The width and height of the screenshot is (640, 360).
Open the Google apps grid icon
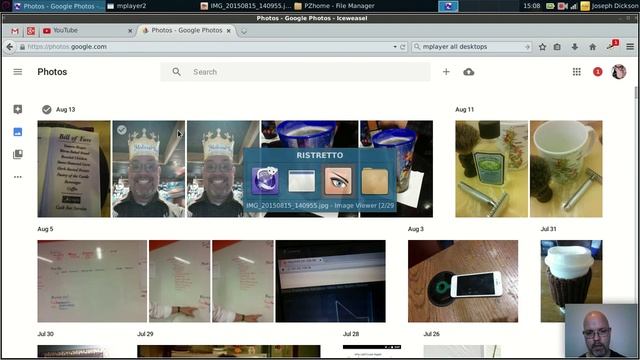[x=576, y=72]
